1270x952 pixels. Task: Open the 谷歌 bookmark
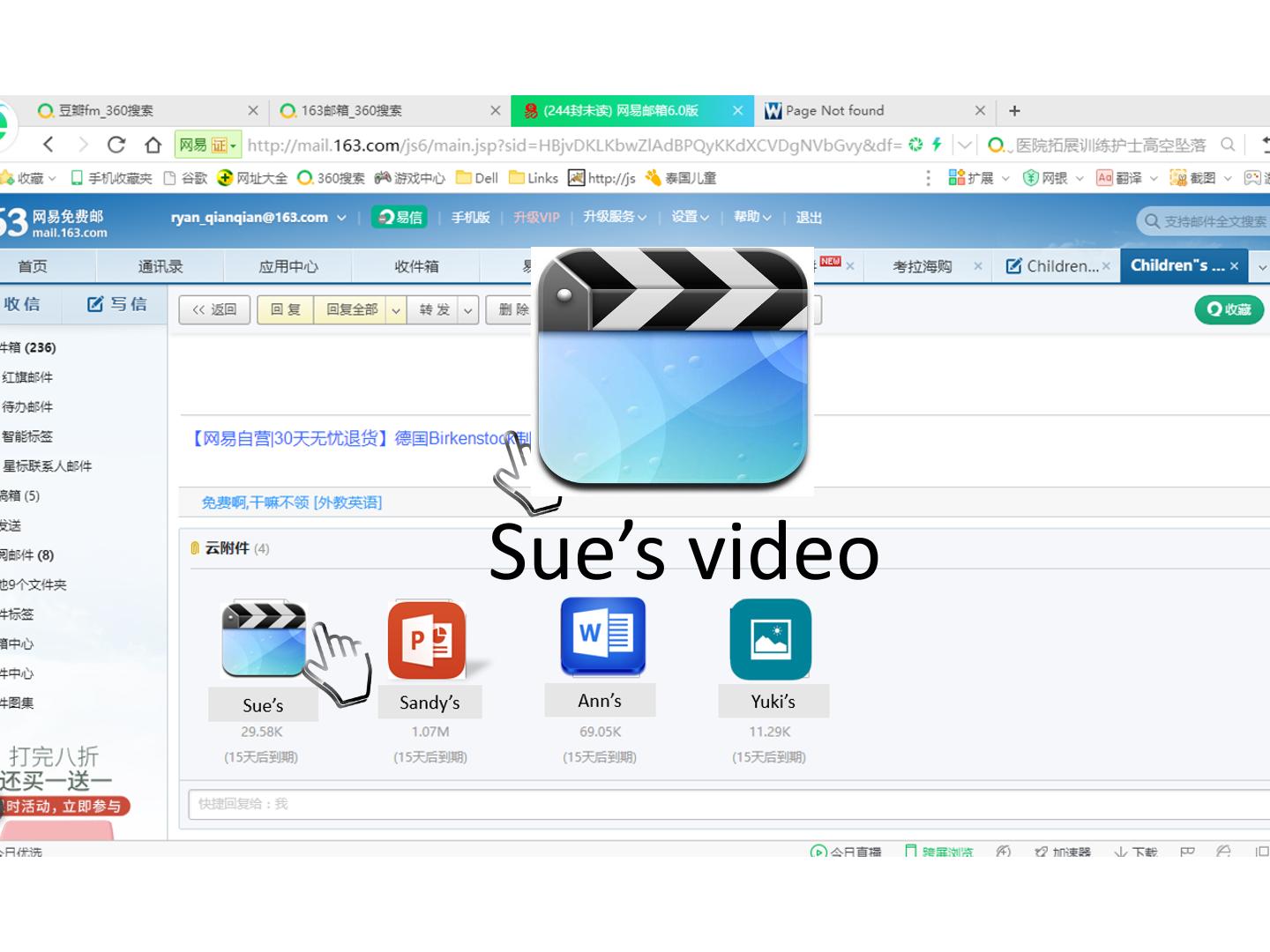185,178
